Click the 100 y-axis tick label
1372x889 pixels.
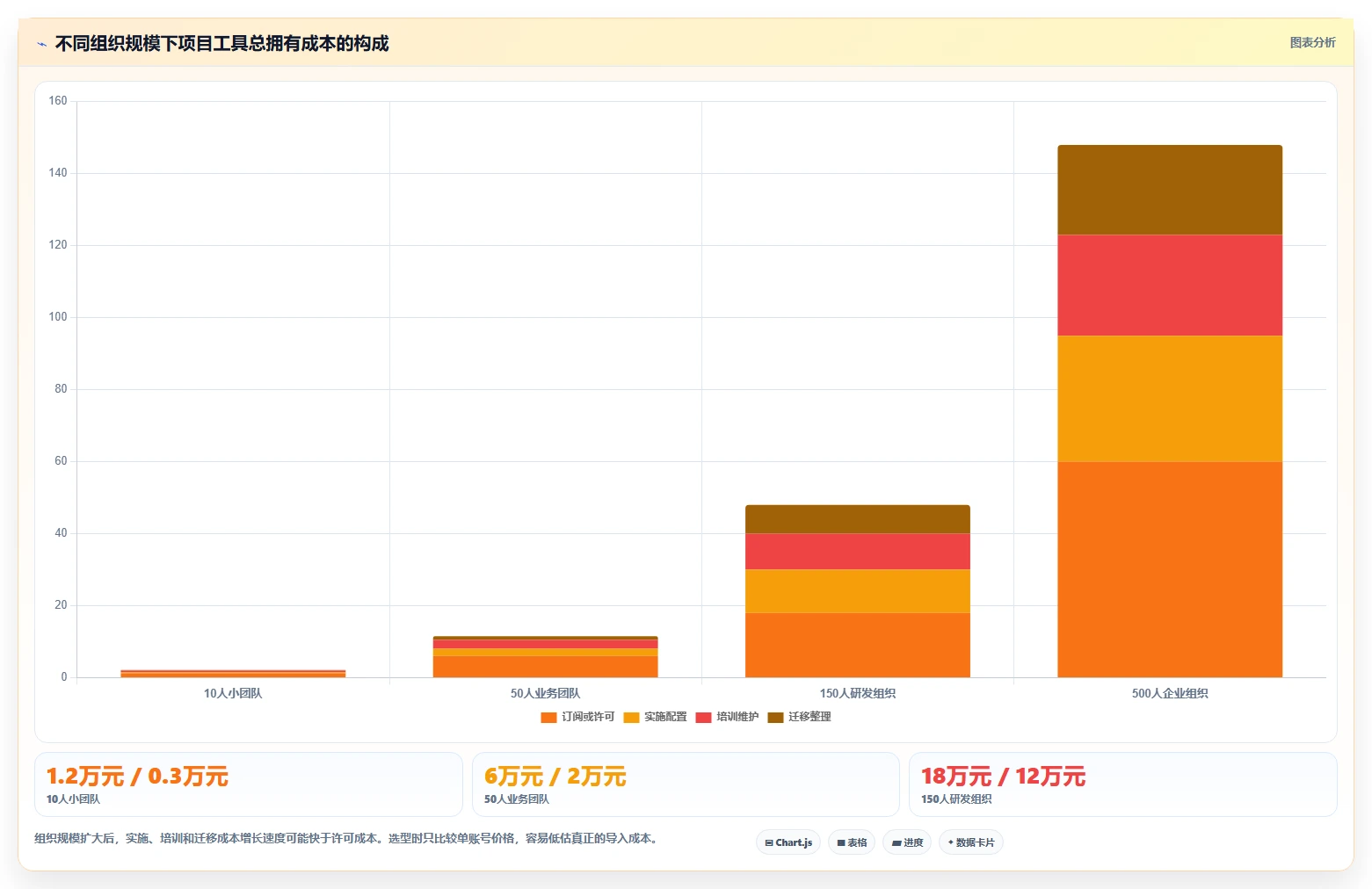coord(58,317)
